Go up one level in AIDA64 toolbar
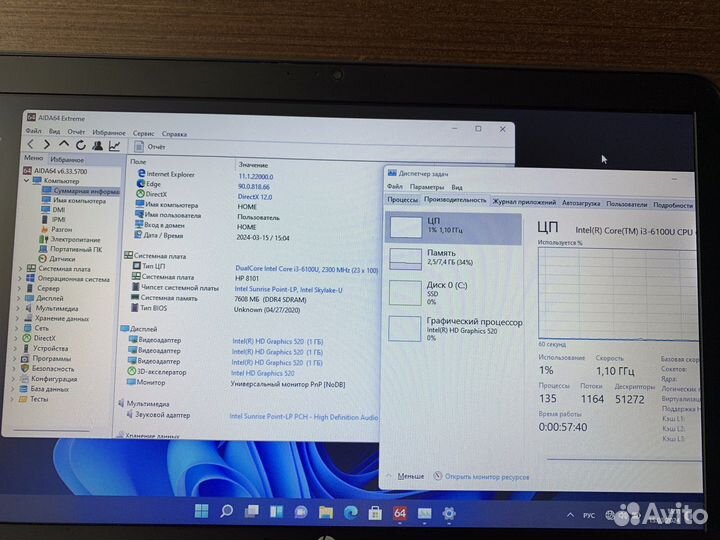Screen dimensions: 720x540 [x=64, y=145]
